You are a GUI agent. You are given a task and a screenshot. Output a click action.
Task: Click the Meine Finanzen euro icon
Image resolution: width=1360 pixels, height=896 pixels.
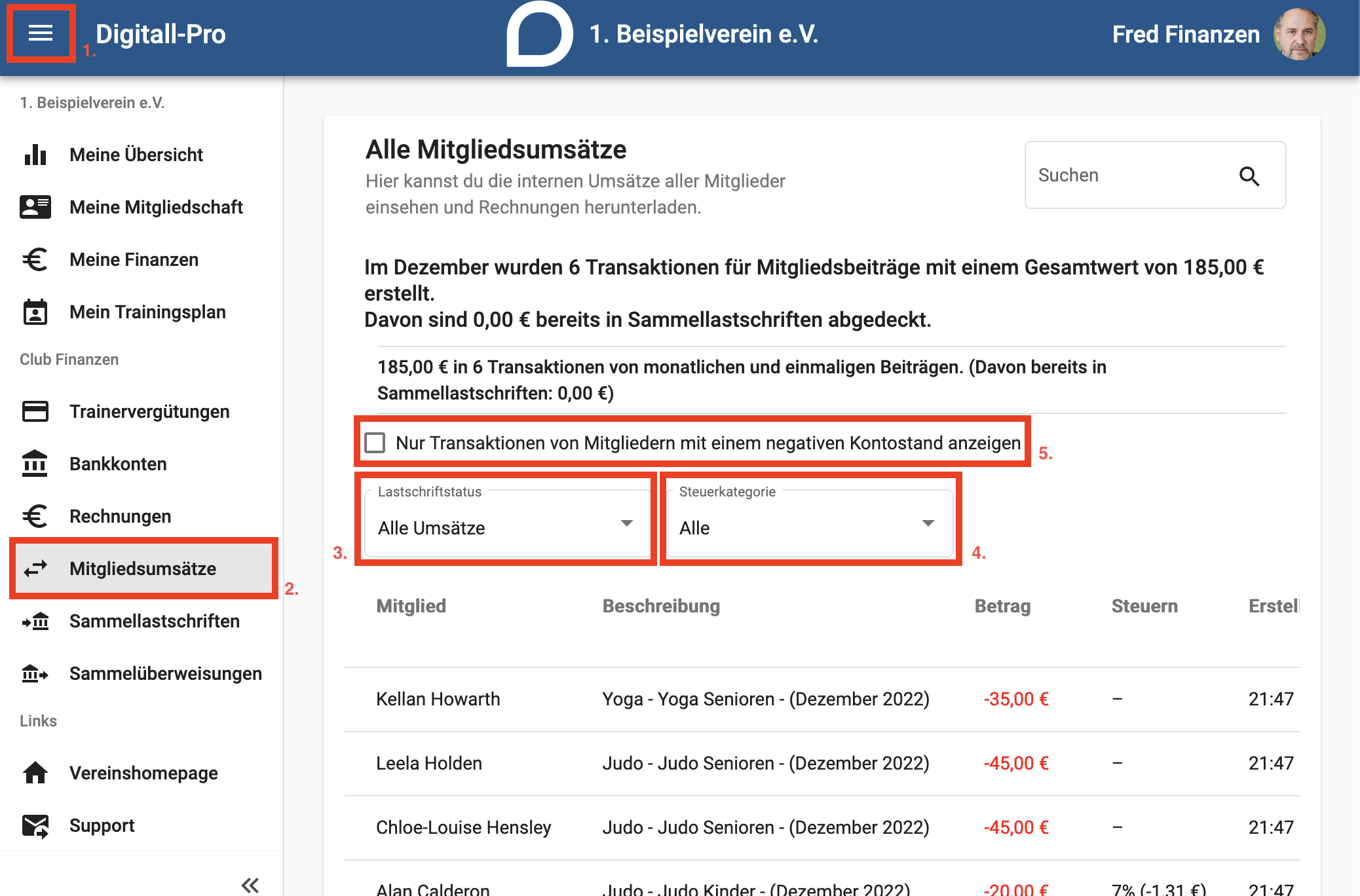tap(35, 259)
